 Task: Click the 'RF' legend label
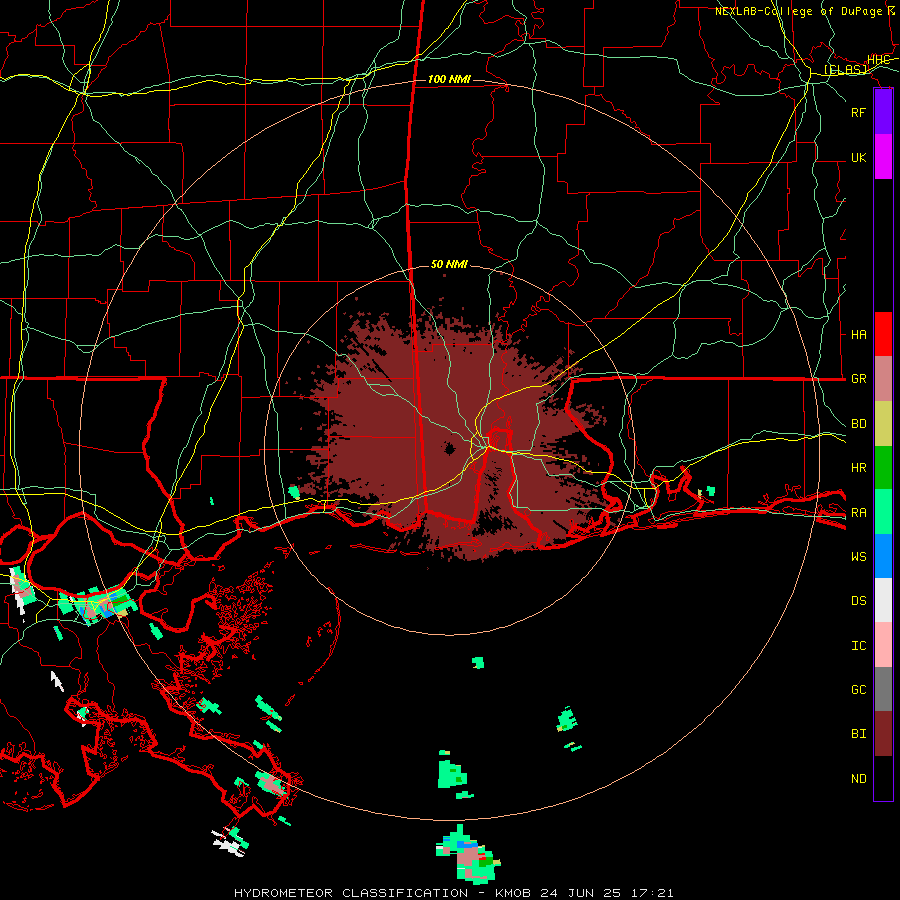[859, 112]
